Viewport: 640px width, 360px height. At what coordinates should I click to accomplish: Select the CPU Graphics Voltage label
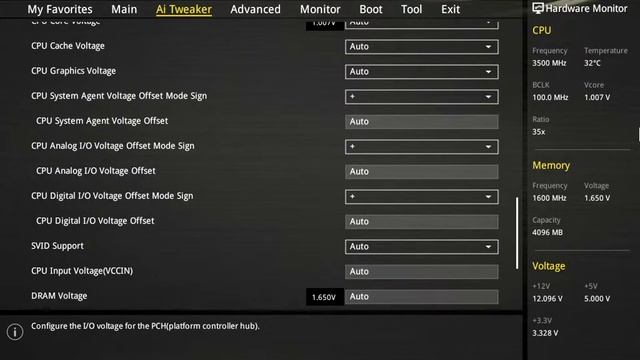pos(73,71)
